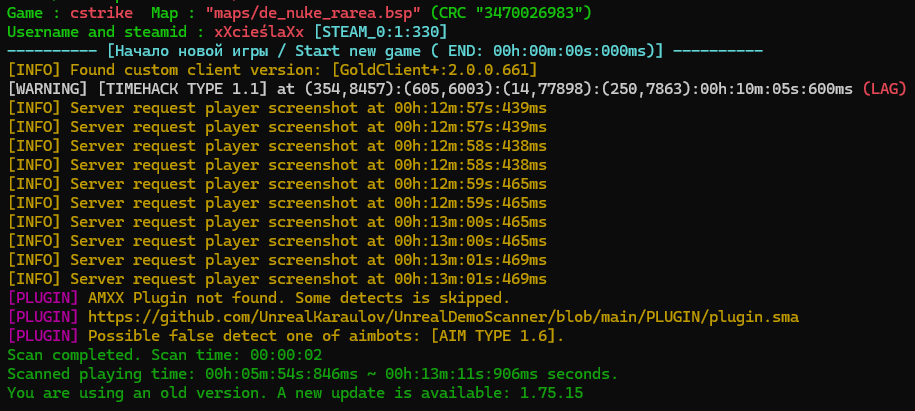Viewport: 915px width, 411px height.
Task: Click the magenta [PLUGIN] tag before the URL
Action: click(x=43, y=317)
